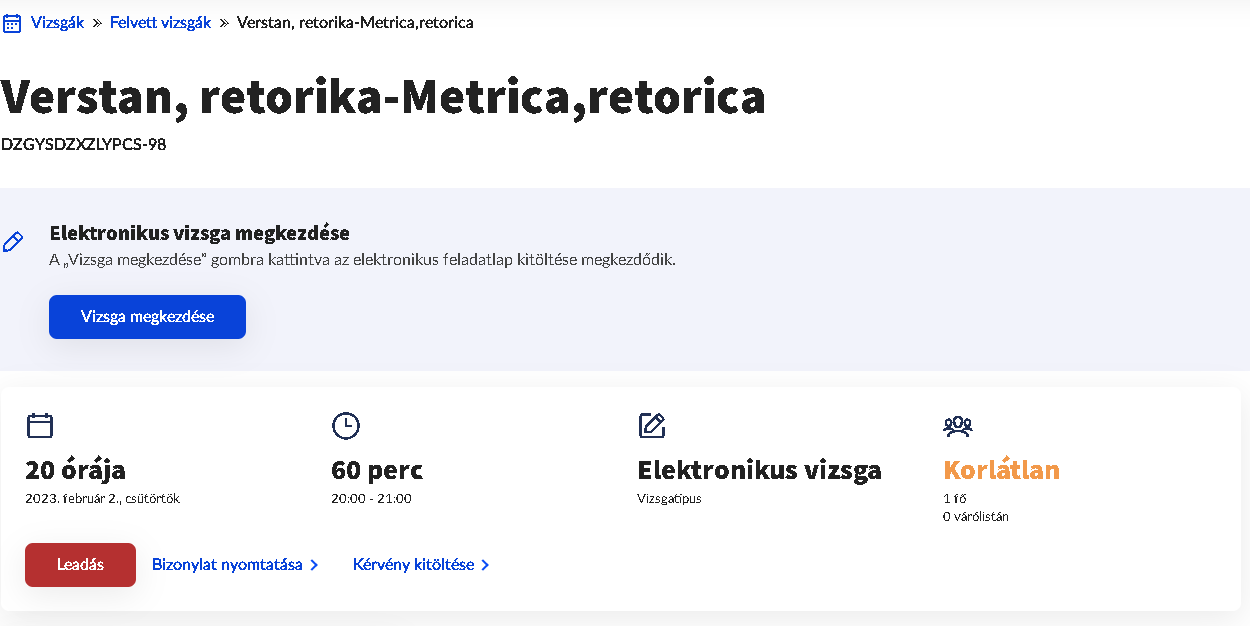This screenshot has width=1250, height=626.
Task: Click the calendar icon in the breadcrumb
Action: pos(12,23)
